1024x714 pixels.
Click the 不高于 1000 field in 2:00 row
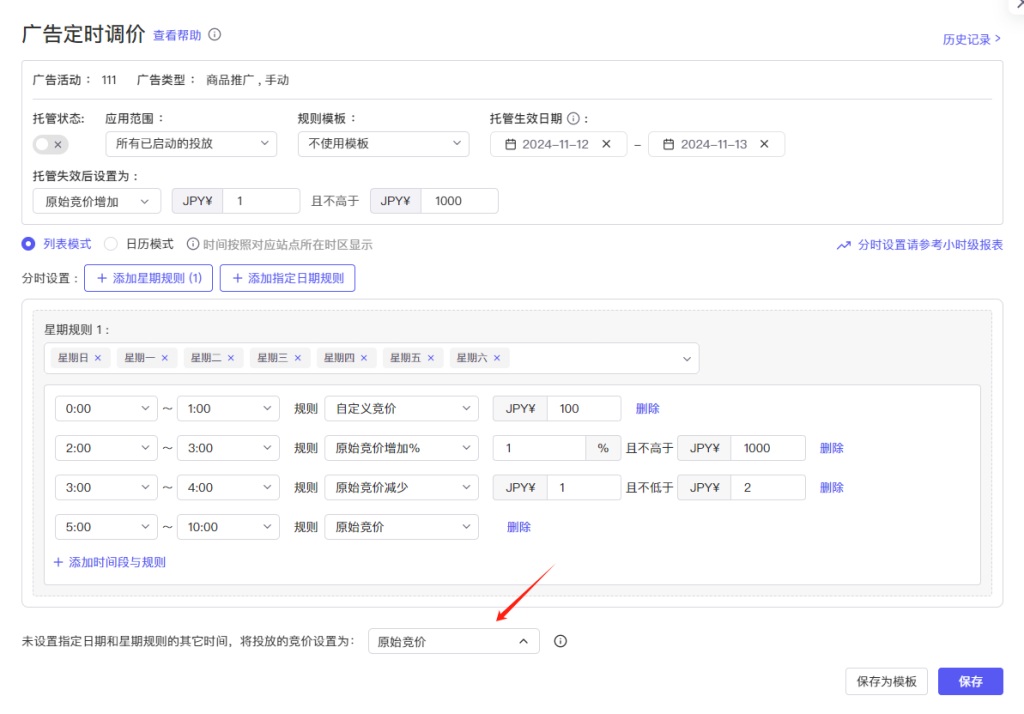[x=768, y=448]
